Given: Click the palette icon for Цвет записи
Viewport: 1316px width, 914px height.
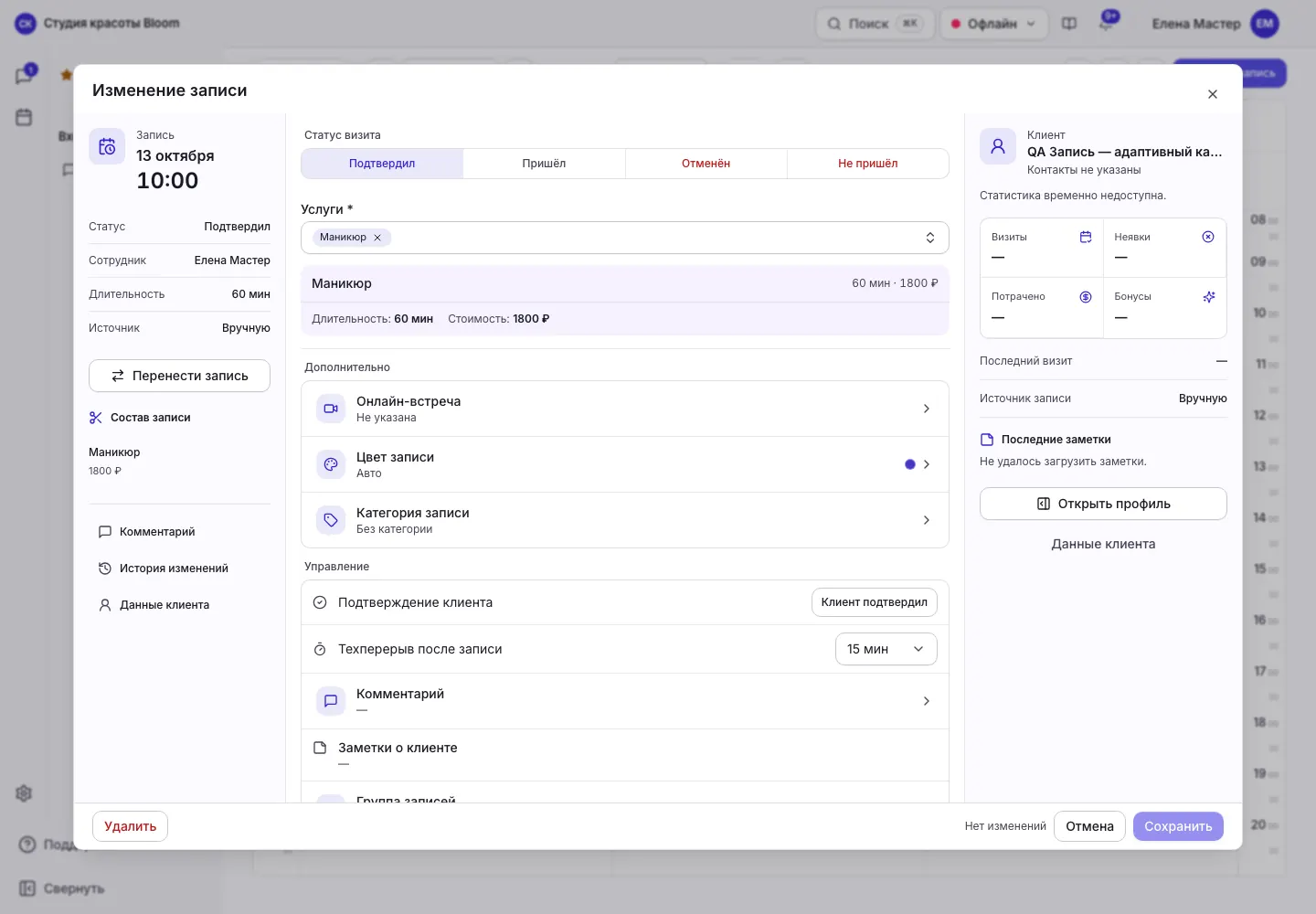Looking at the screenshot, I should coord(331,464).
